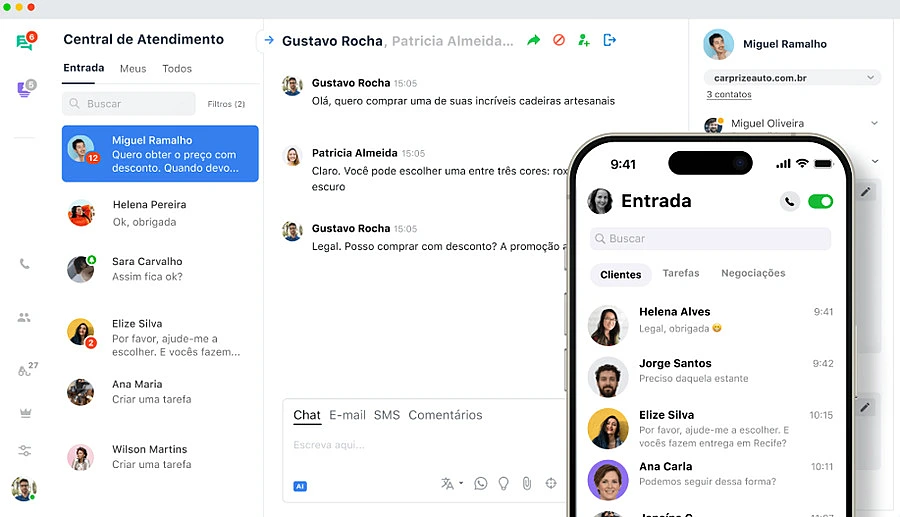Click the WhatsApp icon in message composer

pyautogui.click(x=481, y=483)
